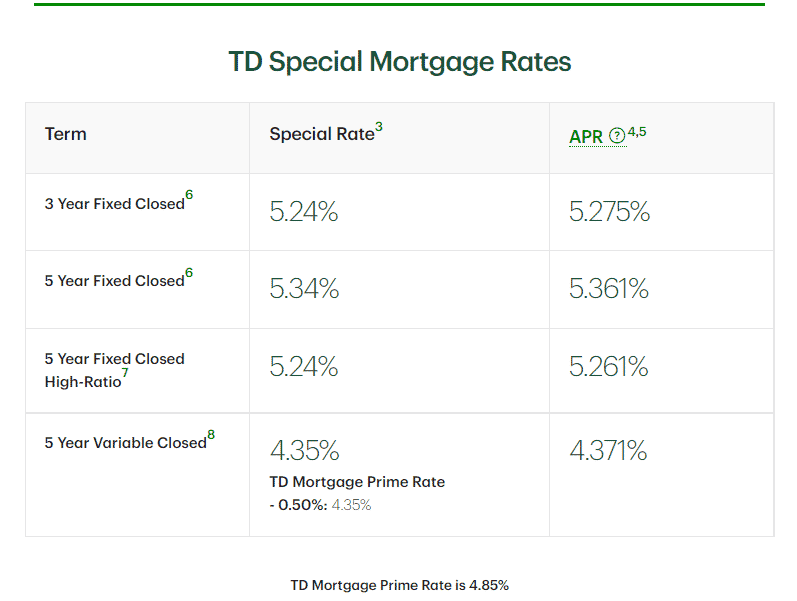Click the APR help question mark icon
This screenshot has height=601, width=797.
617,135
